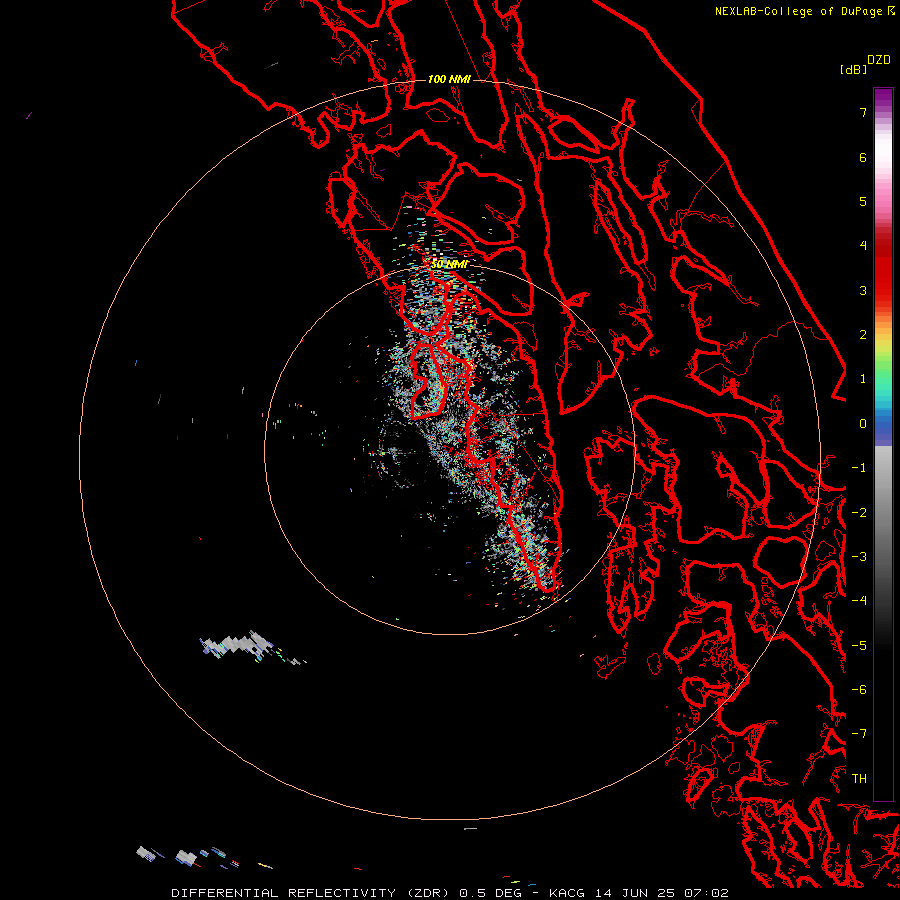Click the -1 value on the color scale
Image resolution: width=900 pixels, height=900 pixels.
(x=859, y=468)
